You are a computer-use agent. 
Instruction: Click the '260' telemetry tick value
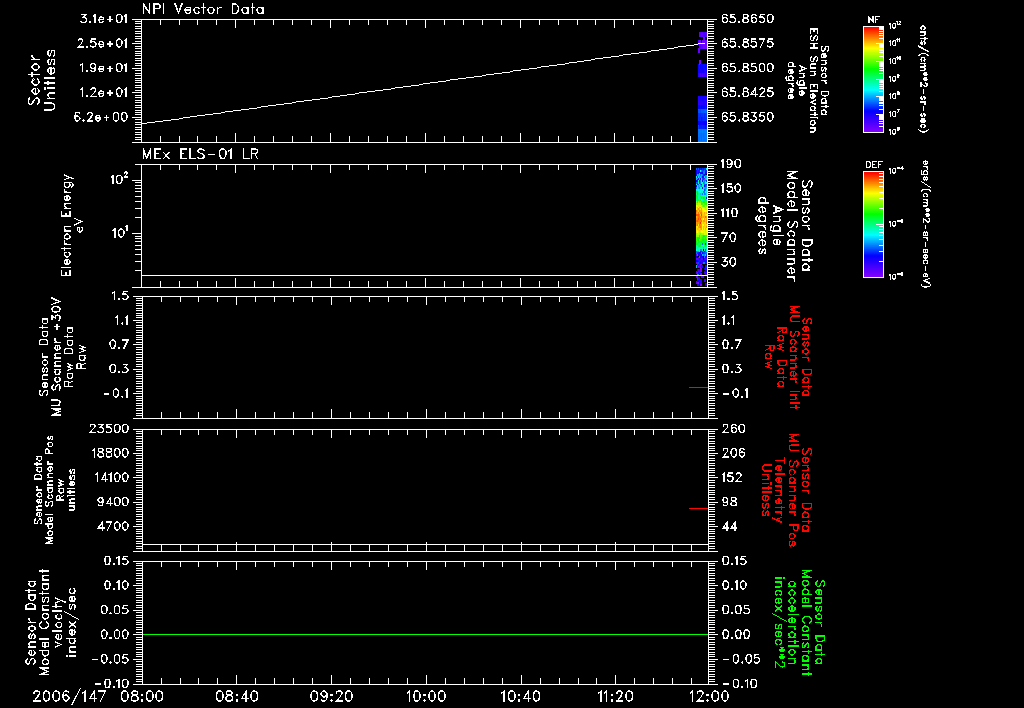pos(734,428)
